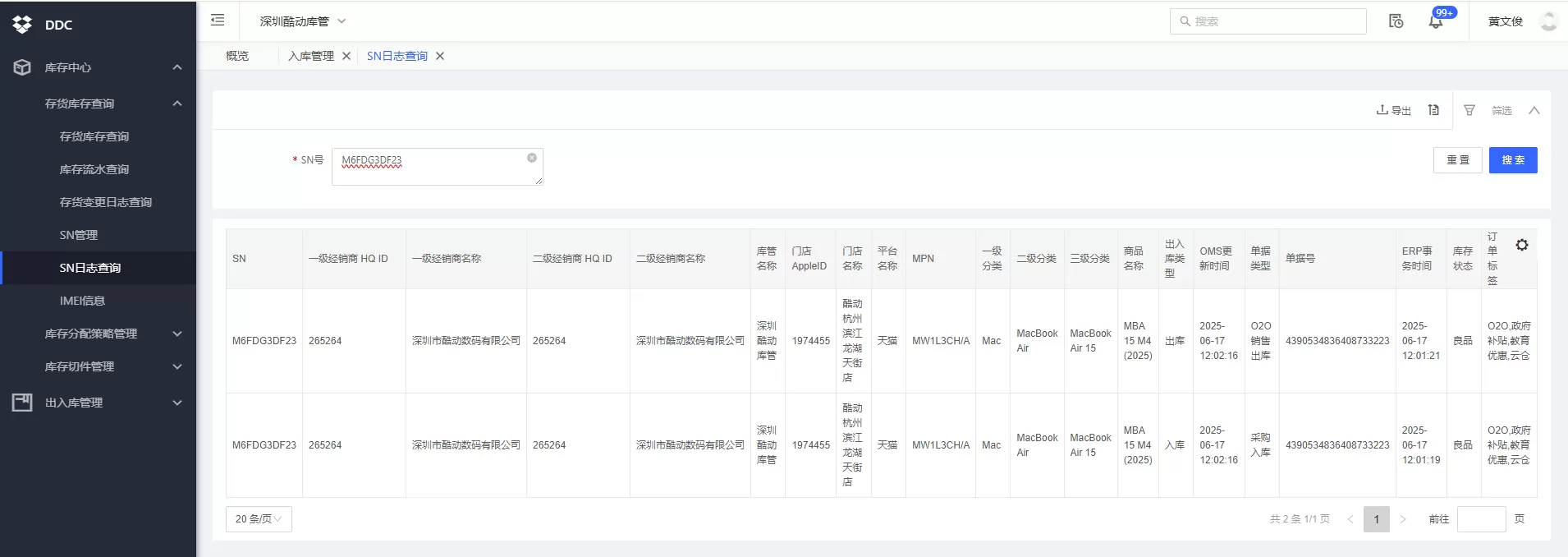Clear the SN number input field
This screenshot has height=557, width=1568.
[532, 158]
